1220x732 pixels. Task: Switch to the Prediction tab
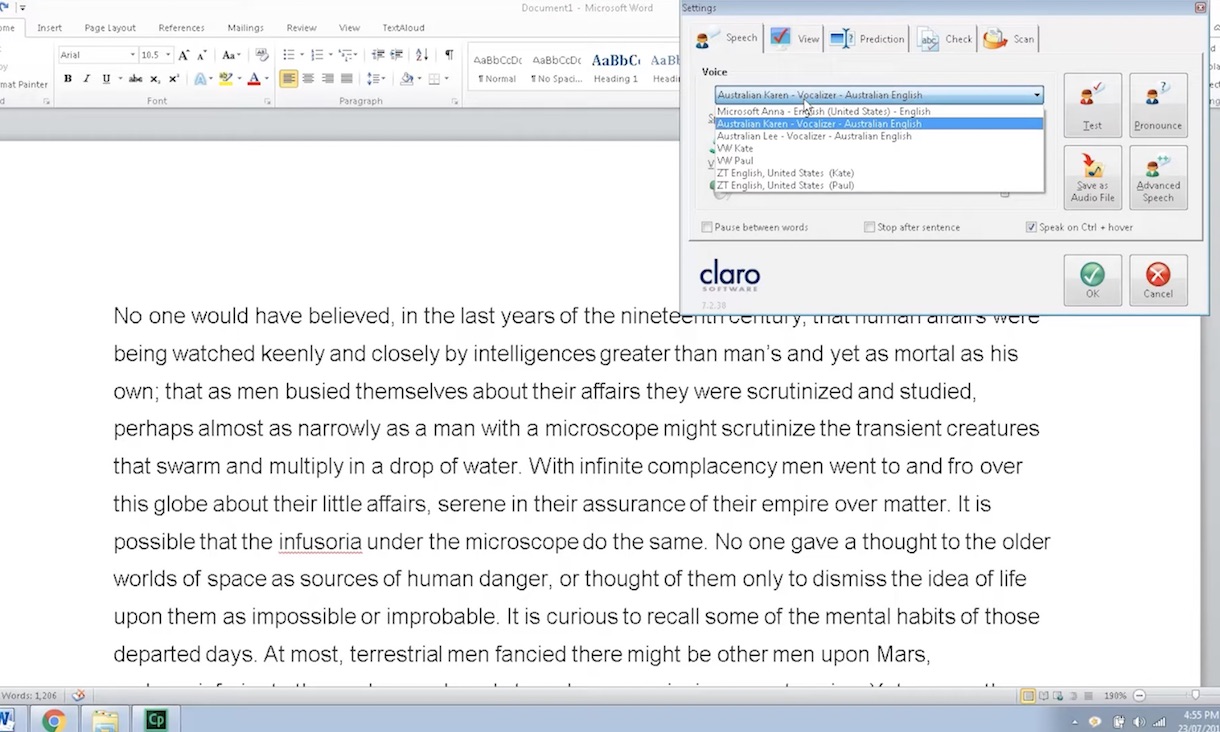867,39
